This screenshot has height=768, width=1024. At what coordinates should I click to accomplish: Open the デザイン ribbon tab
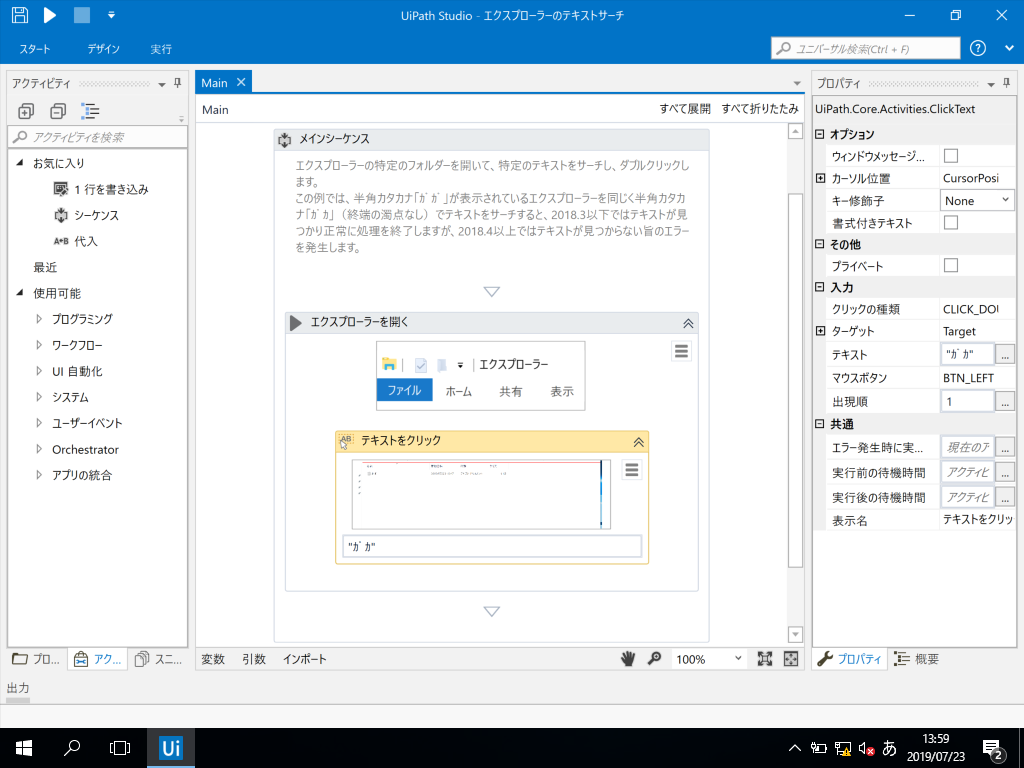[103, 49]
